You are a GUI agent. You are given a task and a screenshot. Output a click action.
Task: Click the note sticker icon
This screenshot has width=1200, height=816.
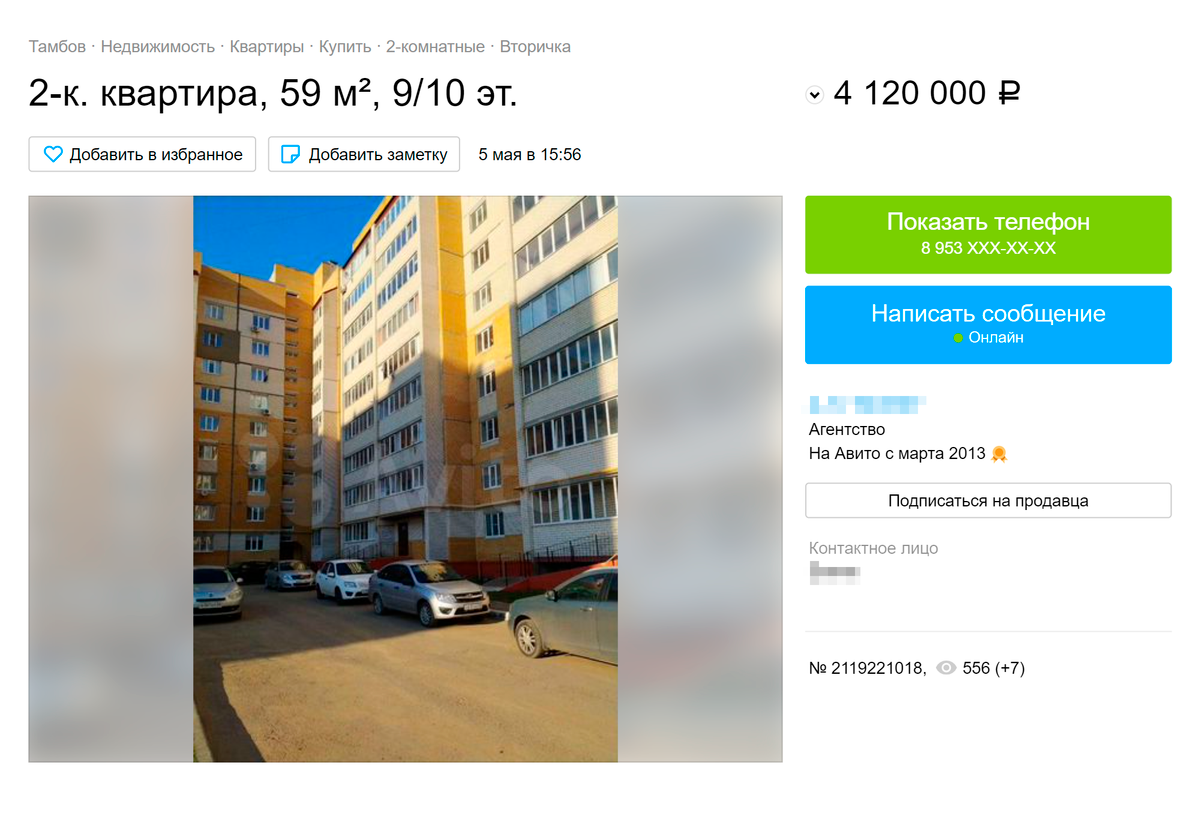click(291, 155)
